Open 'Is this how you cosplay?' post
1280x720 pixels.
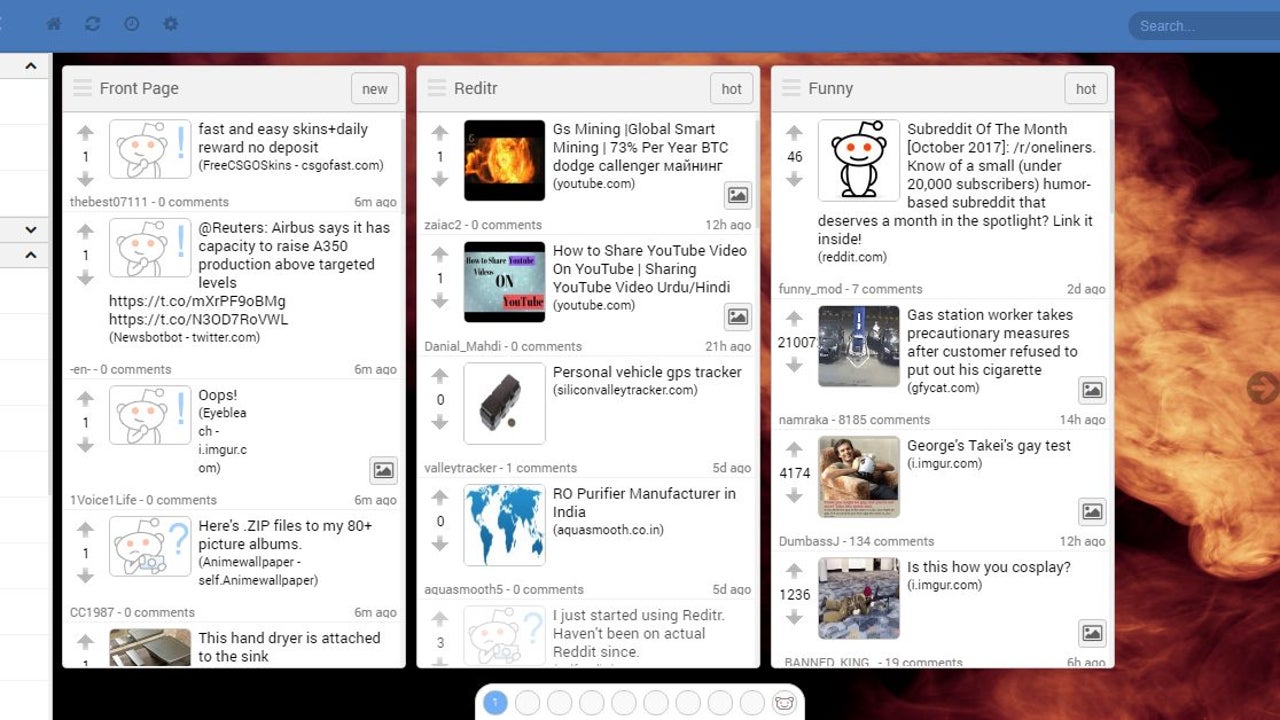click(988, 567)
